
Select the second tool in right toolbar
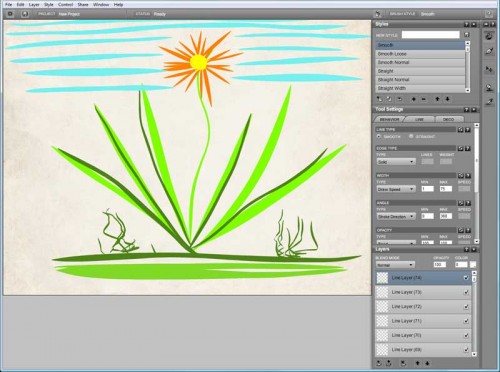coord(489,51)
